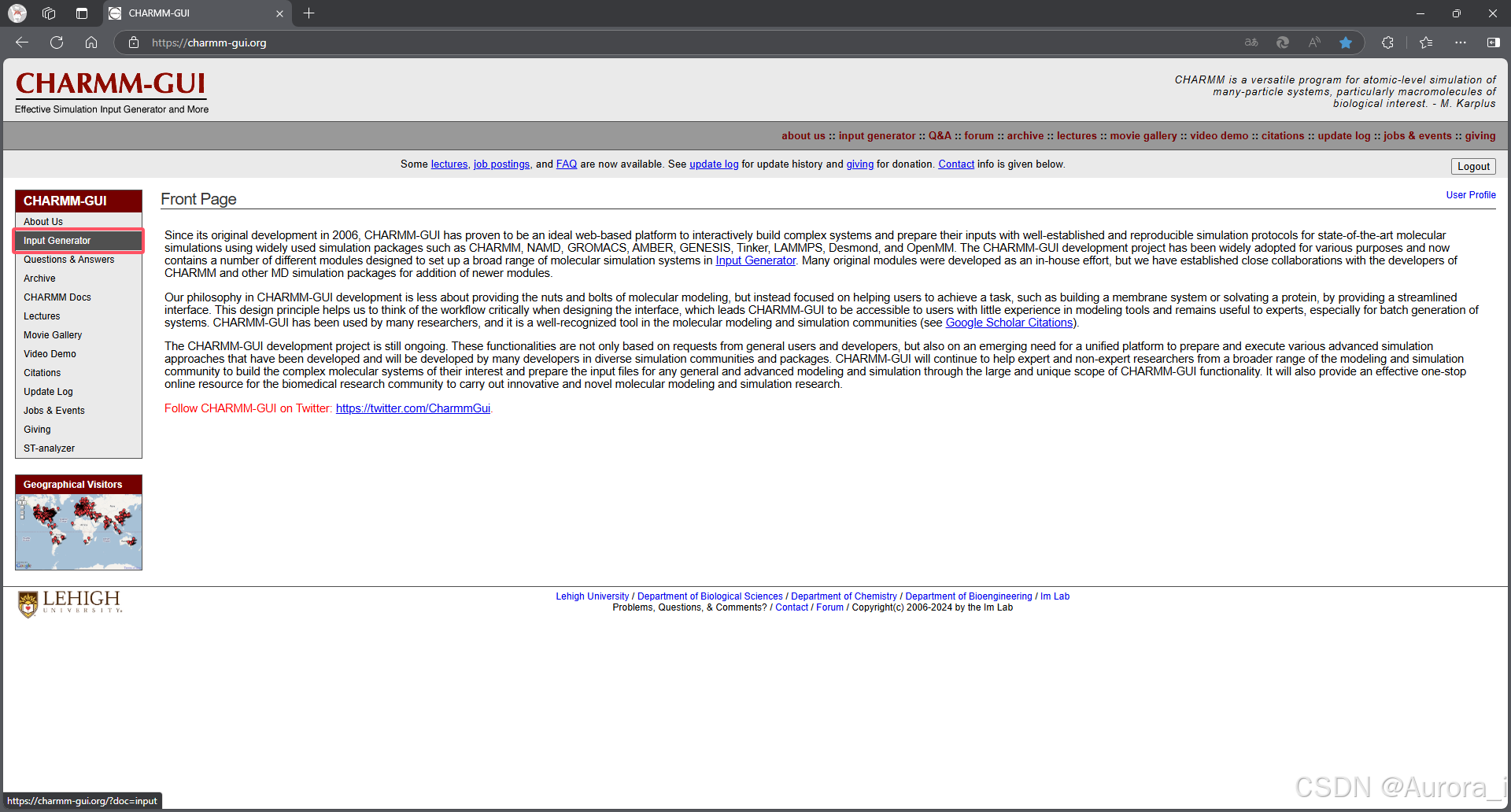Select the CHARMM-GUI browser tab
Image resolution: width=1511 pixels, height=812 pixels.
tap(197, 13)
